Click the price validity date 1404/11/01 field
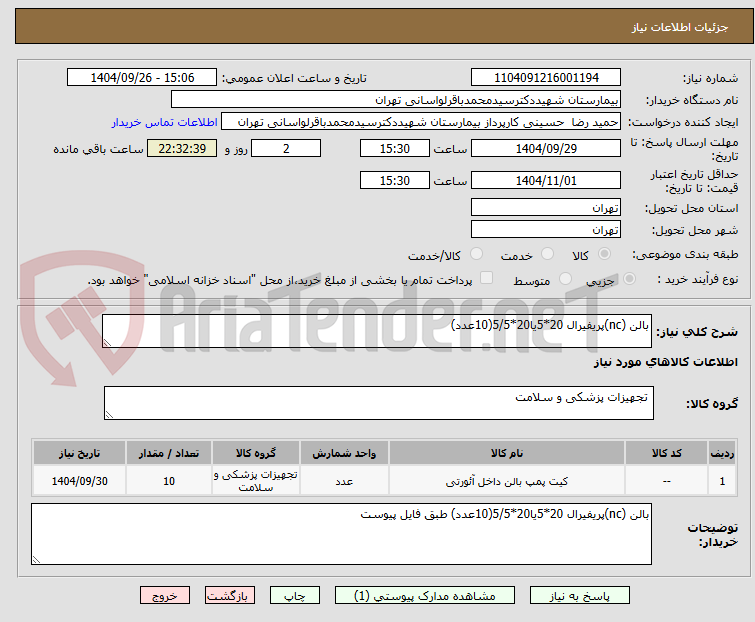This screenshot has height=622, width=755. [x=546, y=180]
